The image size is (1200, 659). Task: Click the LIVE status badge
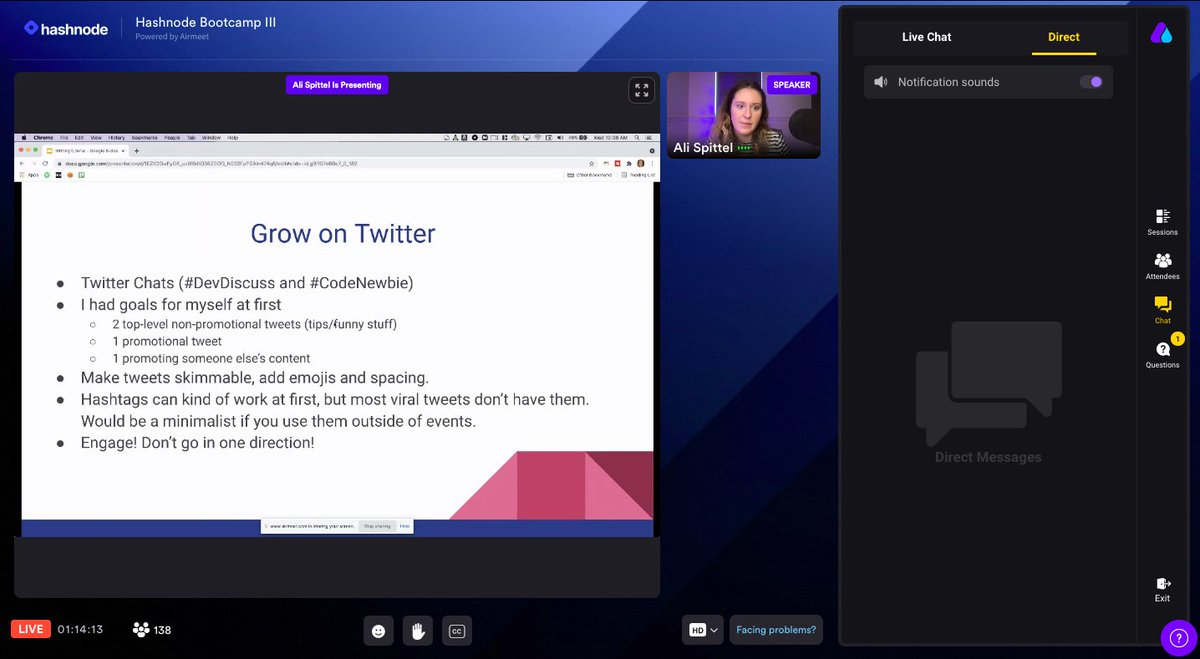pyautogui.click(x=30, y=629)
